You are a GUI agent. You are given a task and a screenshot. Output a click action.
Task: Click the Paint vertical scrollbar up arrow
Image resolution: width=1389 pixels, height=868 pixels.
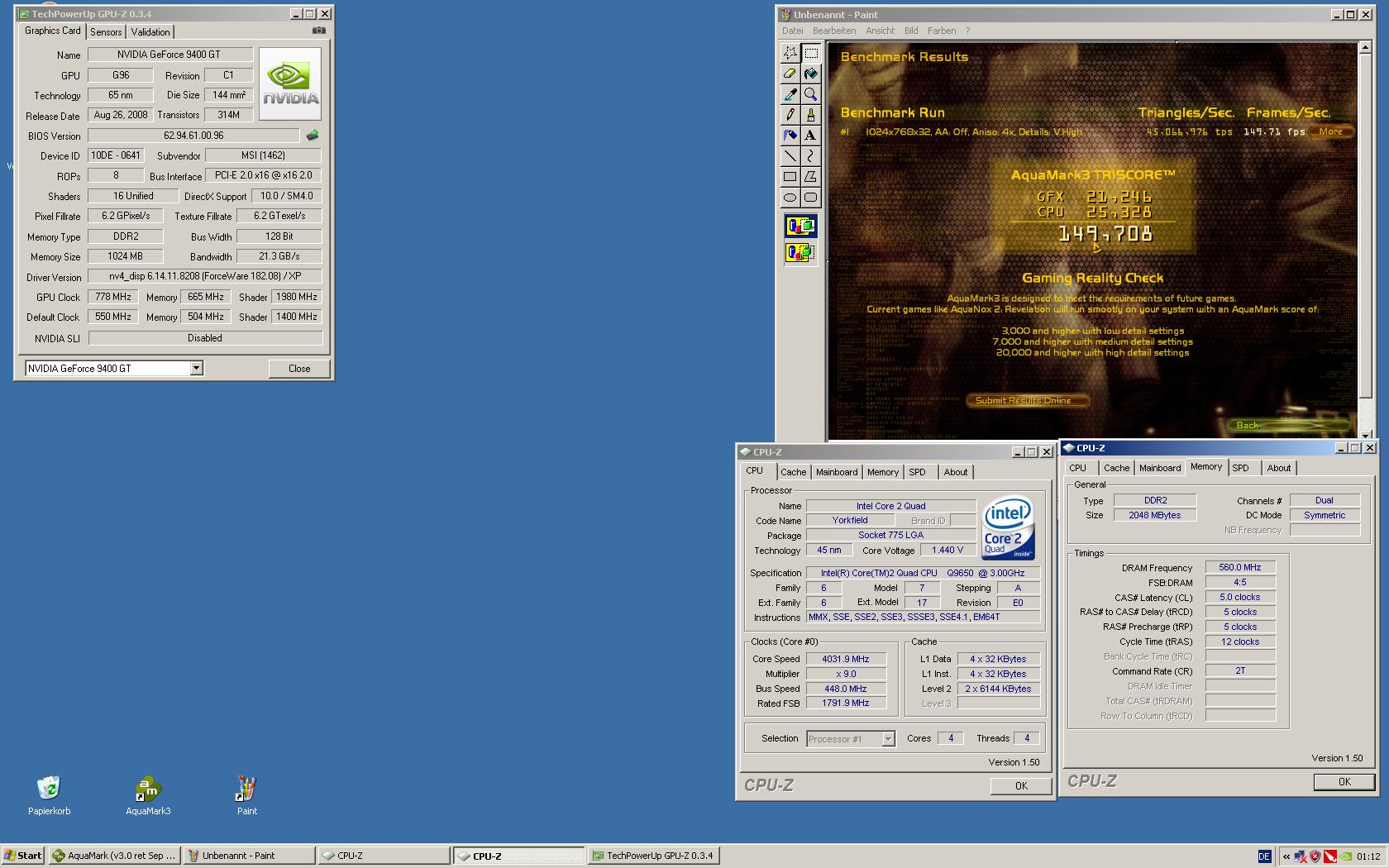[1364, 49]
